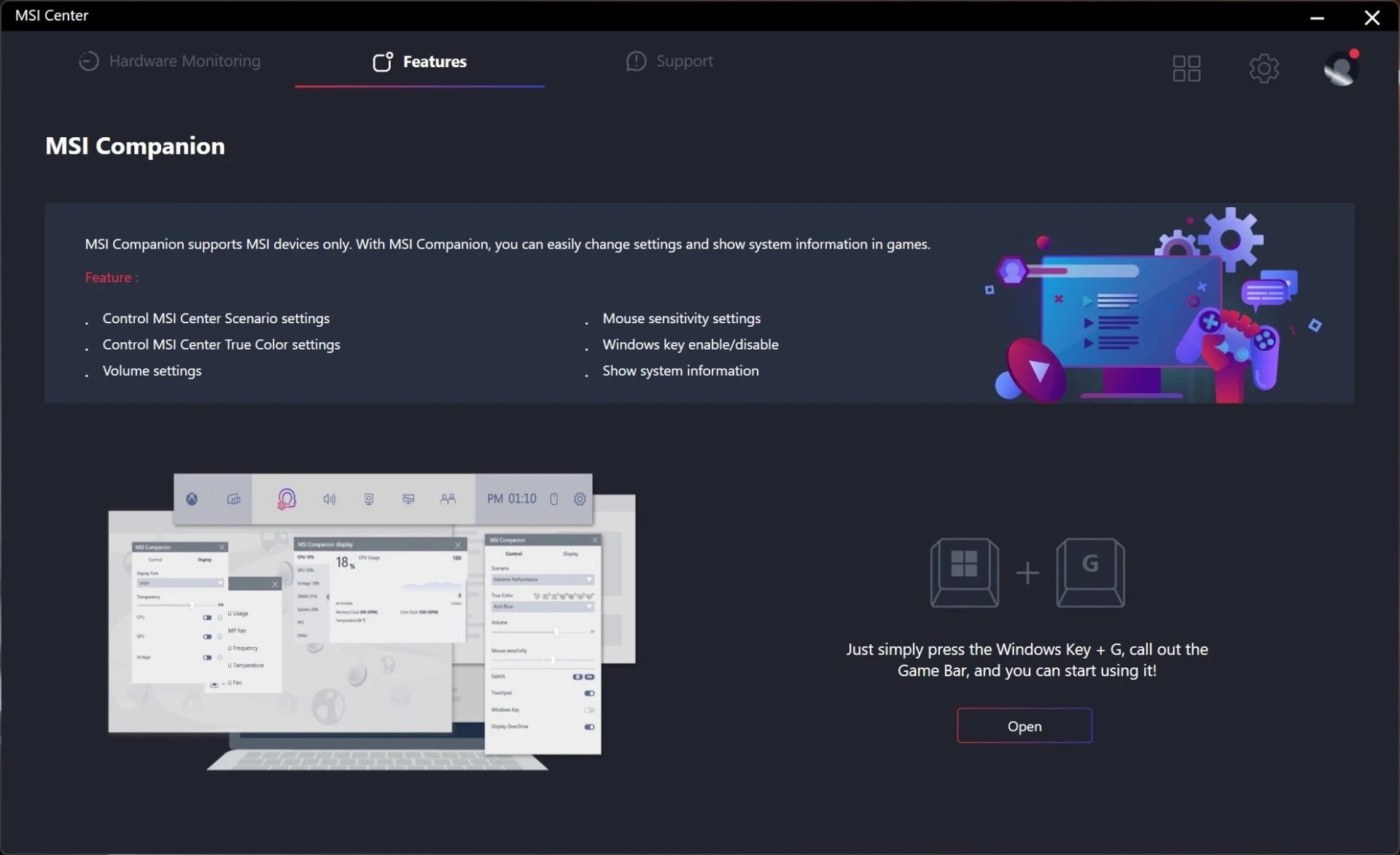Viewport: 1400px width, 855px height.
Task: Click 'Control MSI Center Scenario settings' text
Action: click(x=216, y=318)
